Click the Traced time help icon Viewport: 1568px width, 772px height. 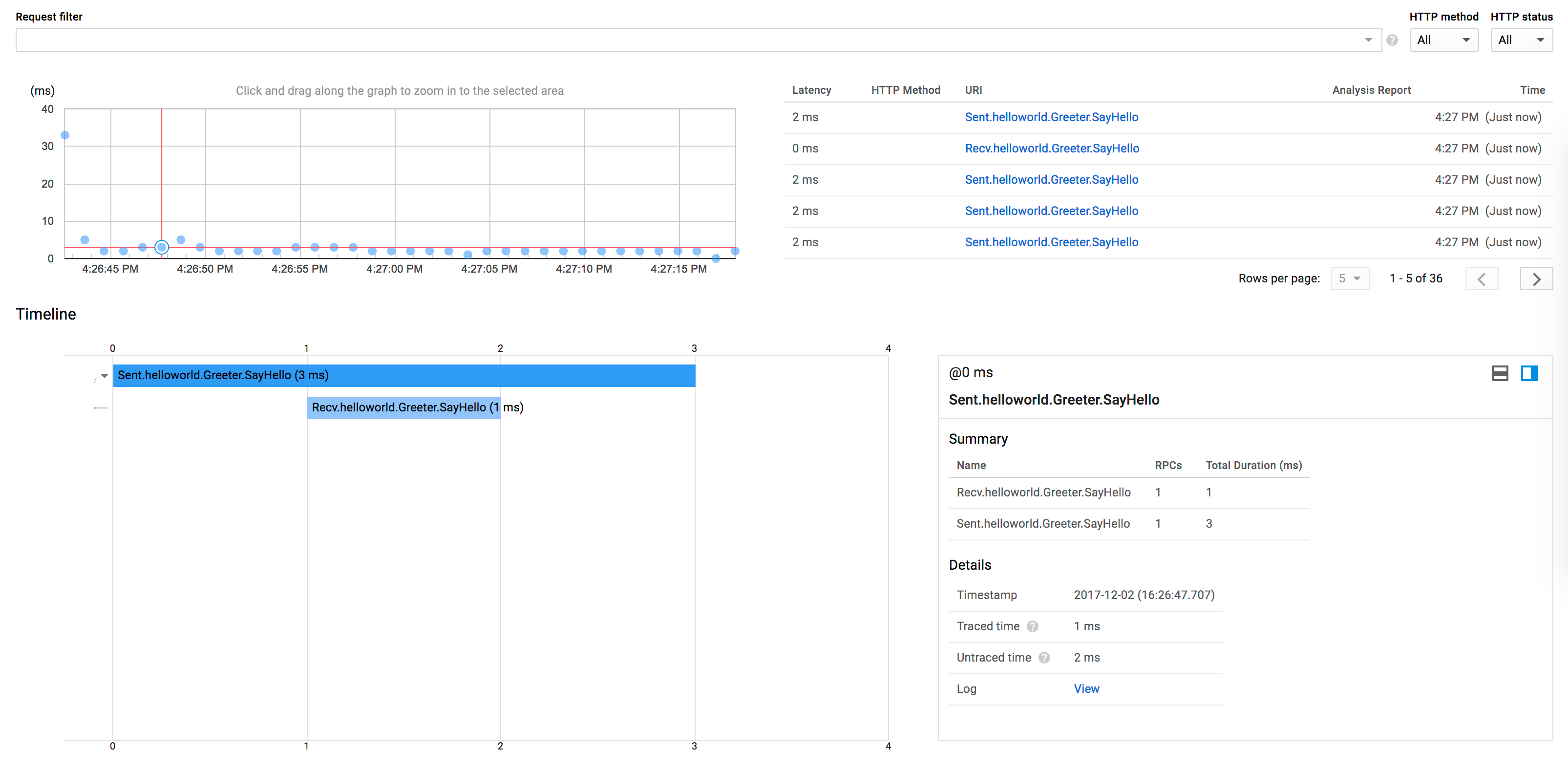(1032, 626)
